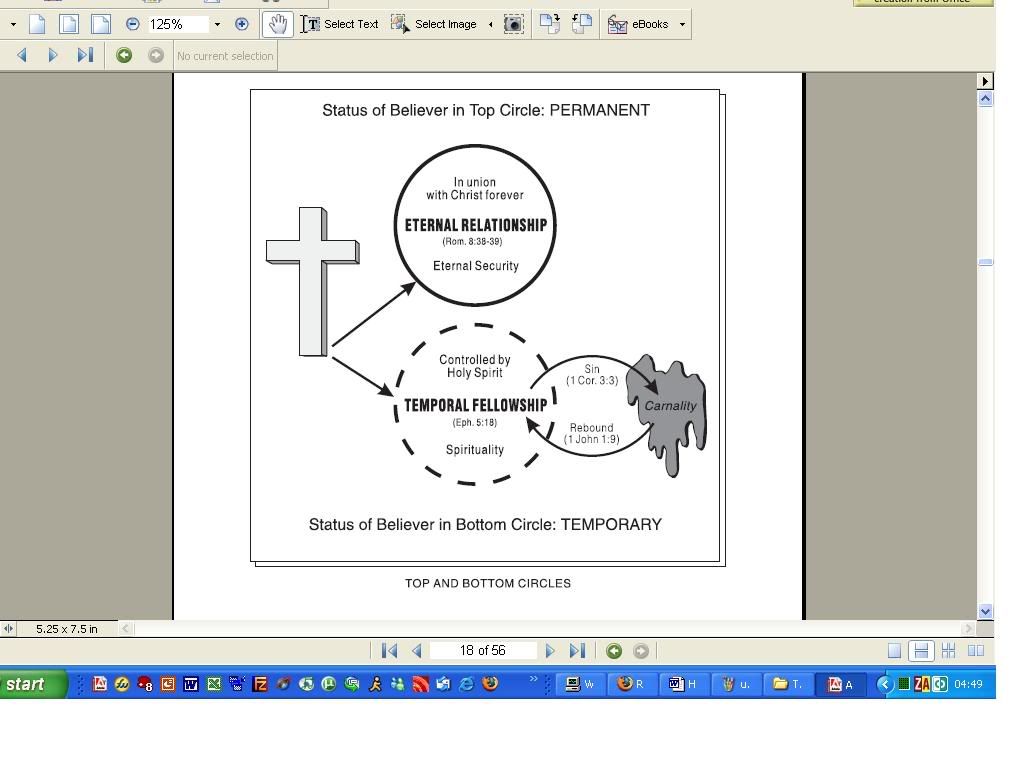Switch to continuous facing layout view
Image resolution: width=1024 pixels, height=768 pixels.
tap(948, 651)
